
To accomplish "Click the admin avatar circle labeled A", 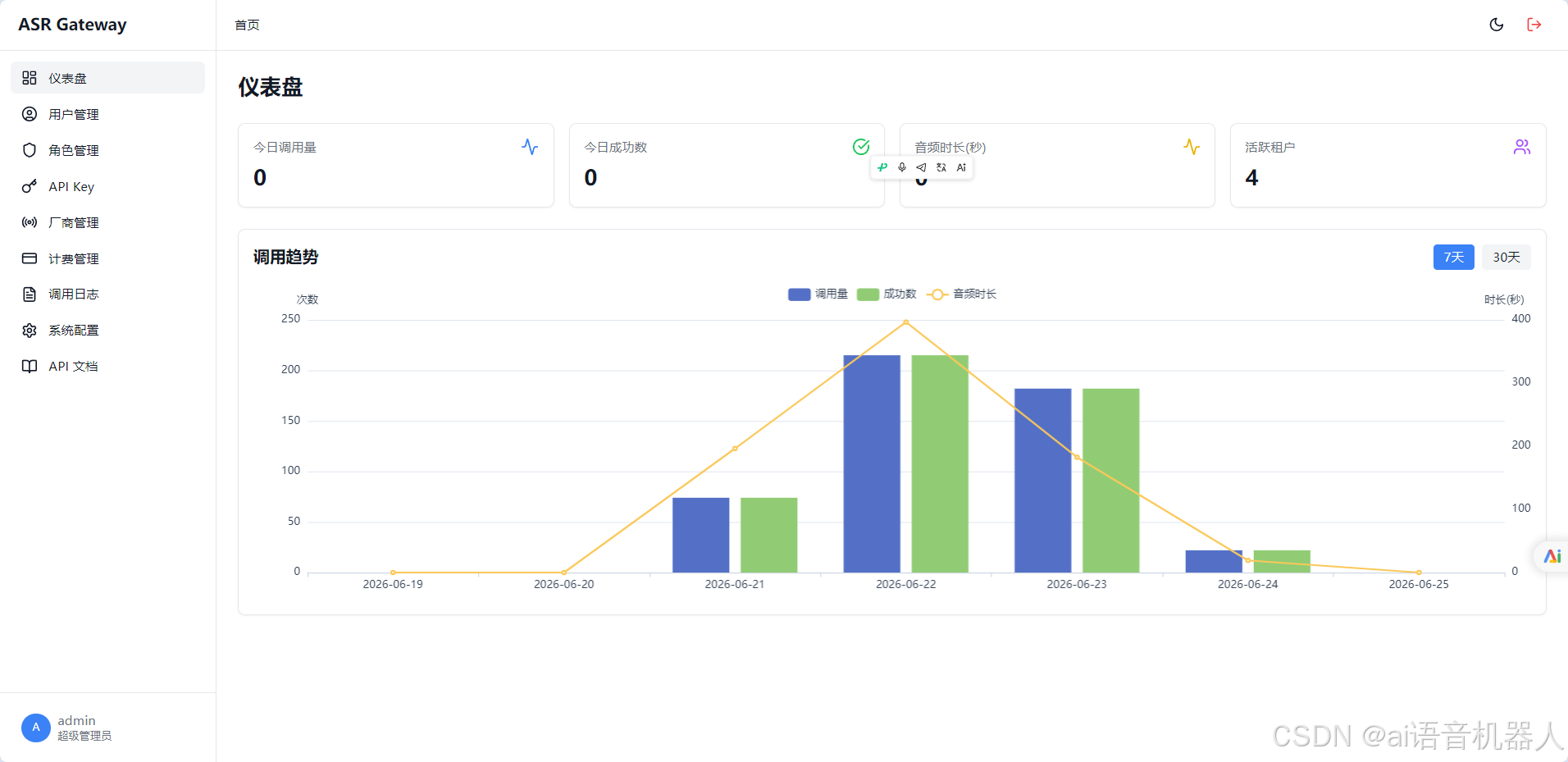I will click(36, 728).
